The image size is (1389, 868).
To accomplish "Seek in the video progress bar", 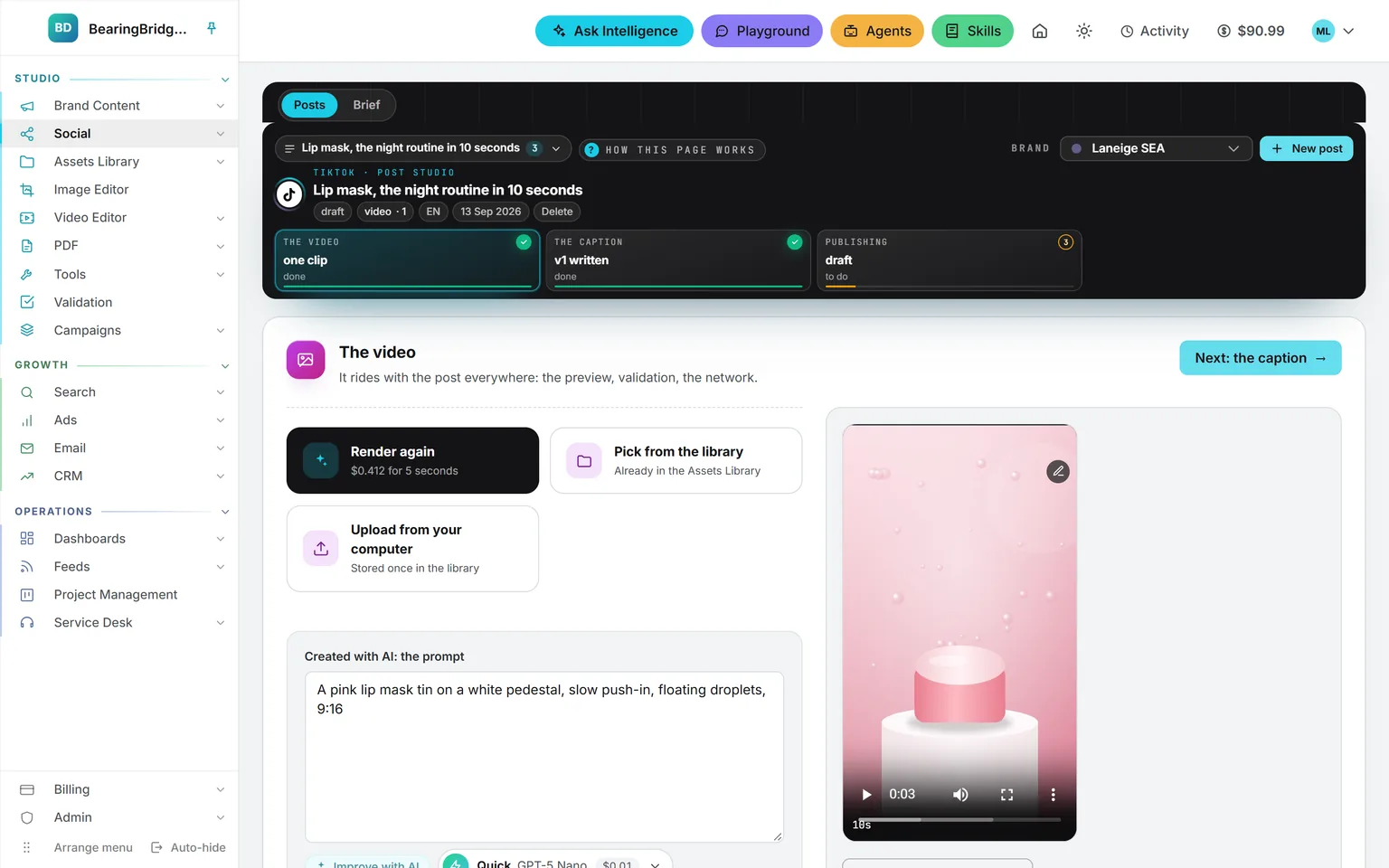I will [959, 819].
